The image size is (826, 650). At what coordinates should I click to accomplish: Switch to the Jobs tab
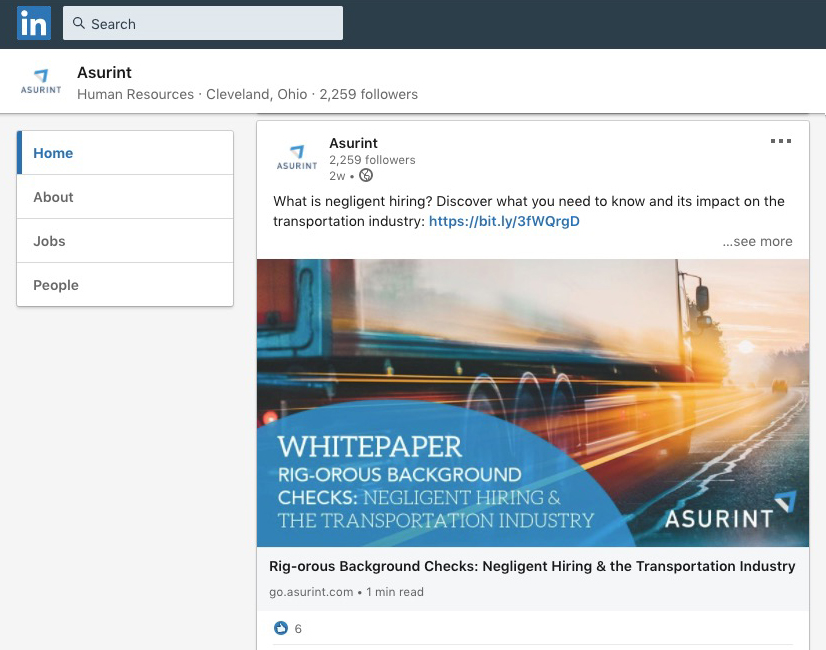pos(125,241)
